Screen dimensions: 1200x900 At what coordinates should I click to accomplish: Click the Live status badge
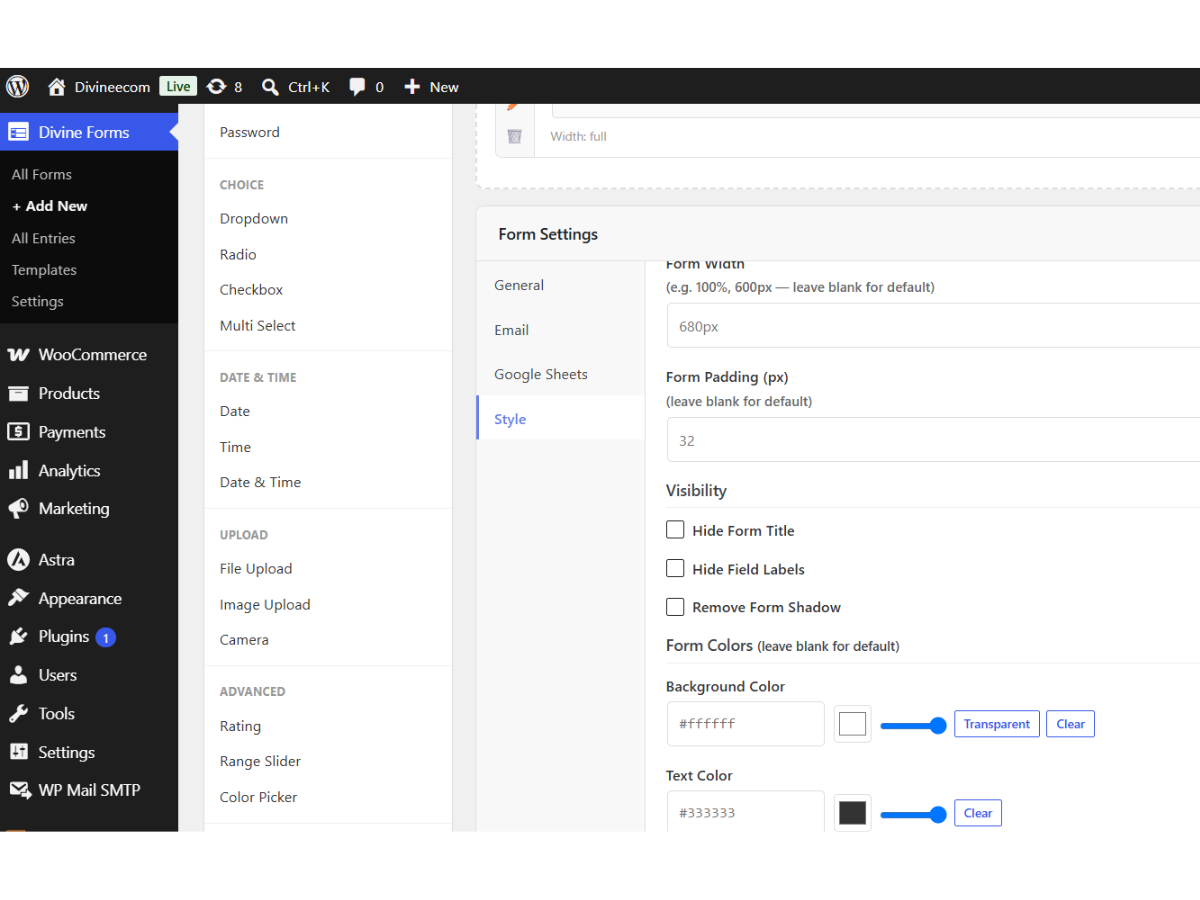(x=178, y=87)
